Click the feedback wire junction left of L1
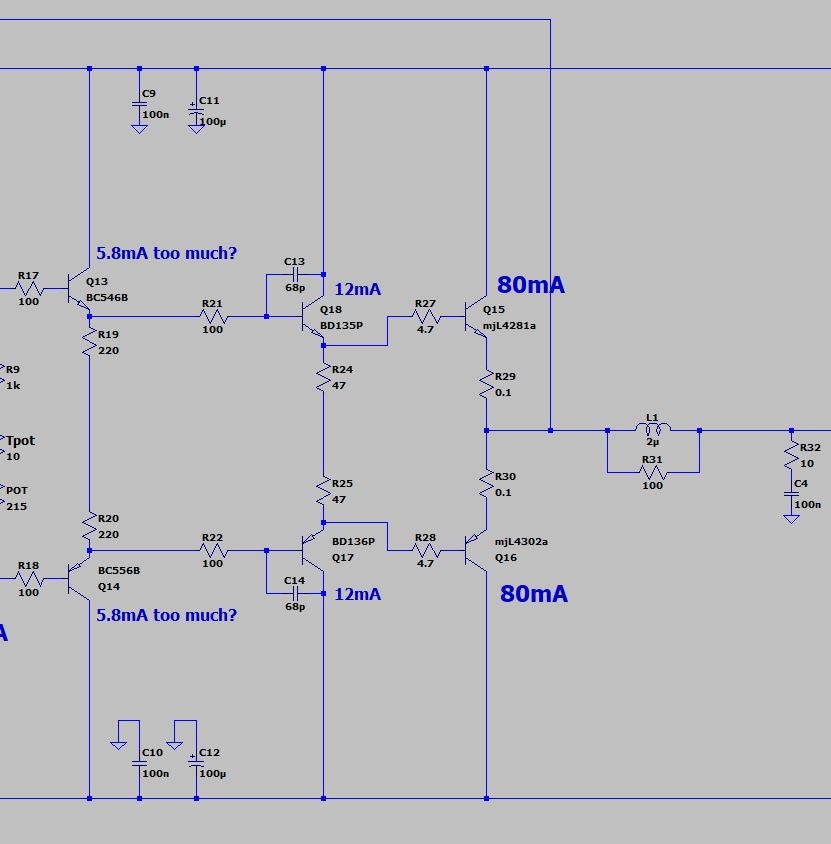The image size is (831, 844). (551, 431)
